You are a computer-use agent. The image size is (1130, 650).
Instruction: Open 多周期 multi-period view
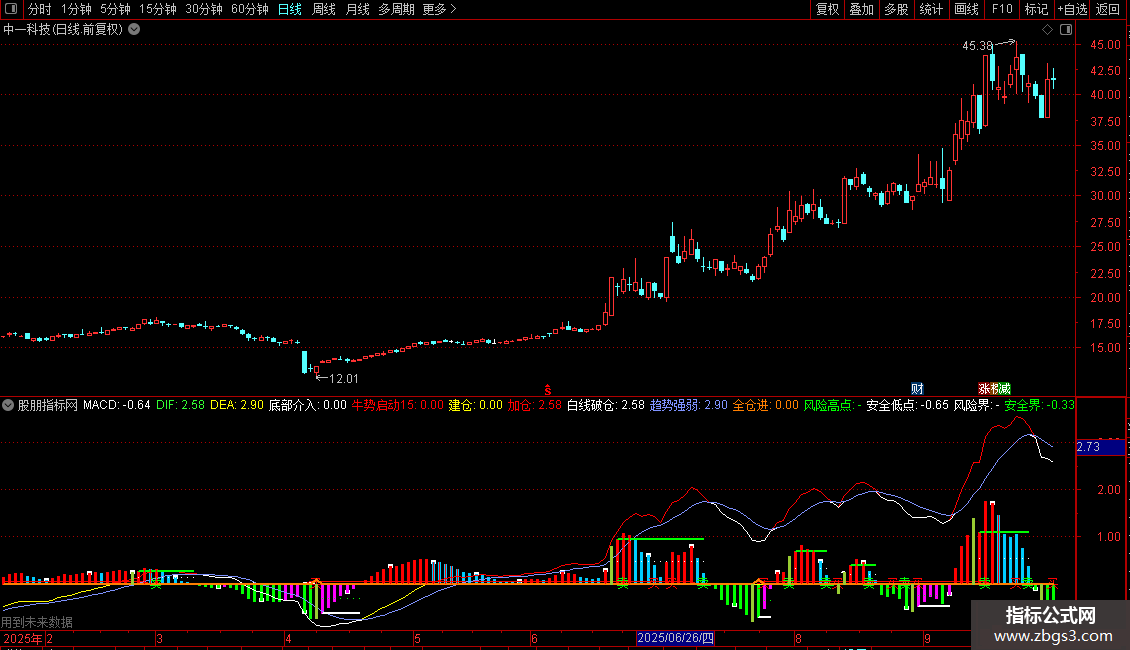pyautogui.click(x=396, y=9)
